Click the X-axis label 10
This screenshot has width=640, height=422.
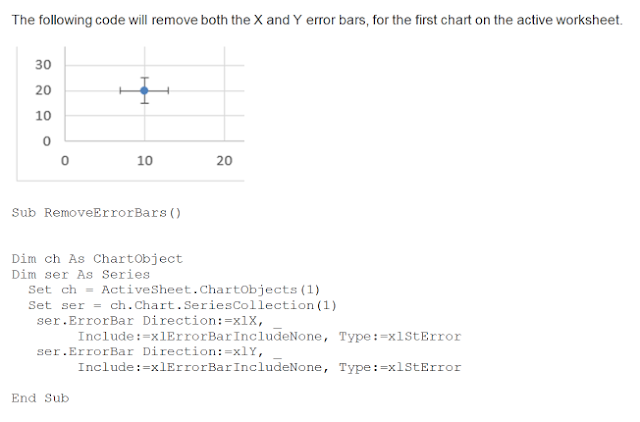pos(144,160)
